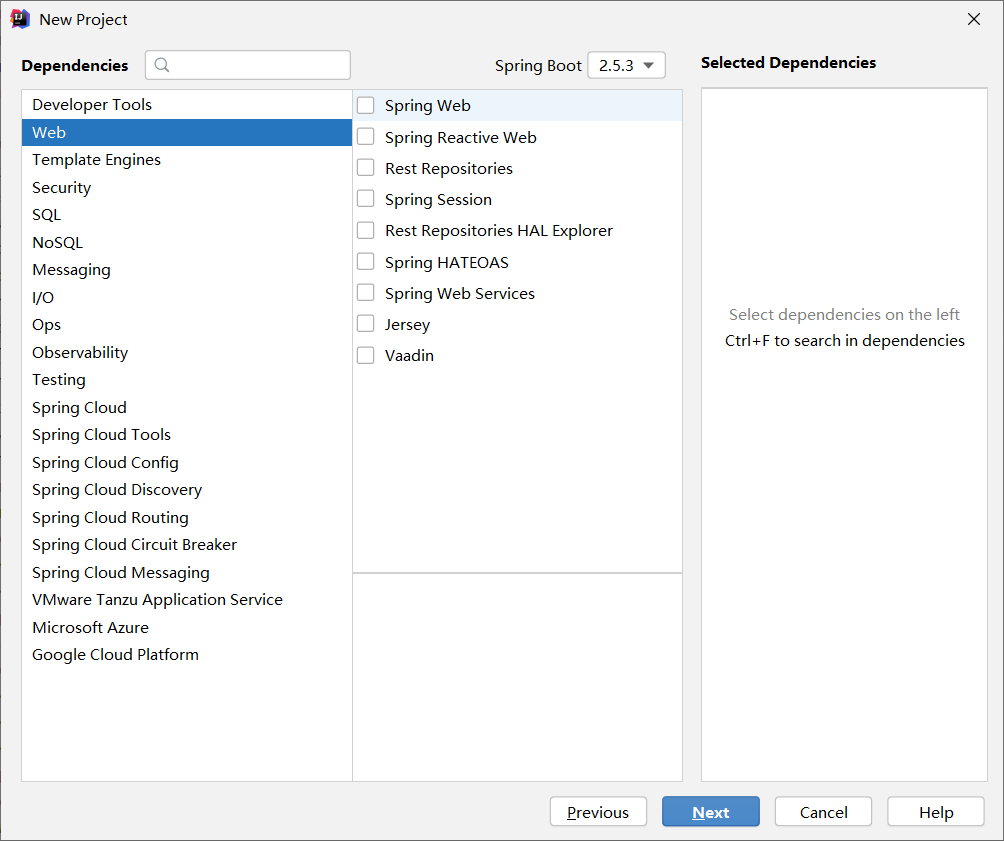Enable the Spring Web checkbox
Viewport: 1004px width, 841px height.
[366, 106]
